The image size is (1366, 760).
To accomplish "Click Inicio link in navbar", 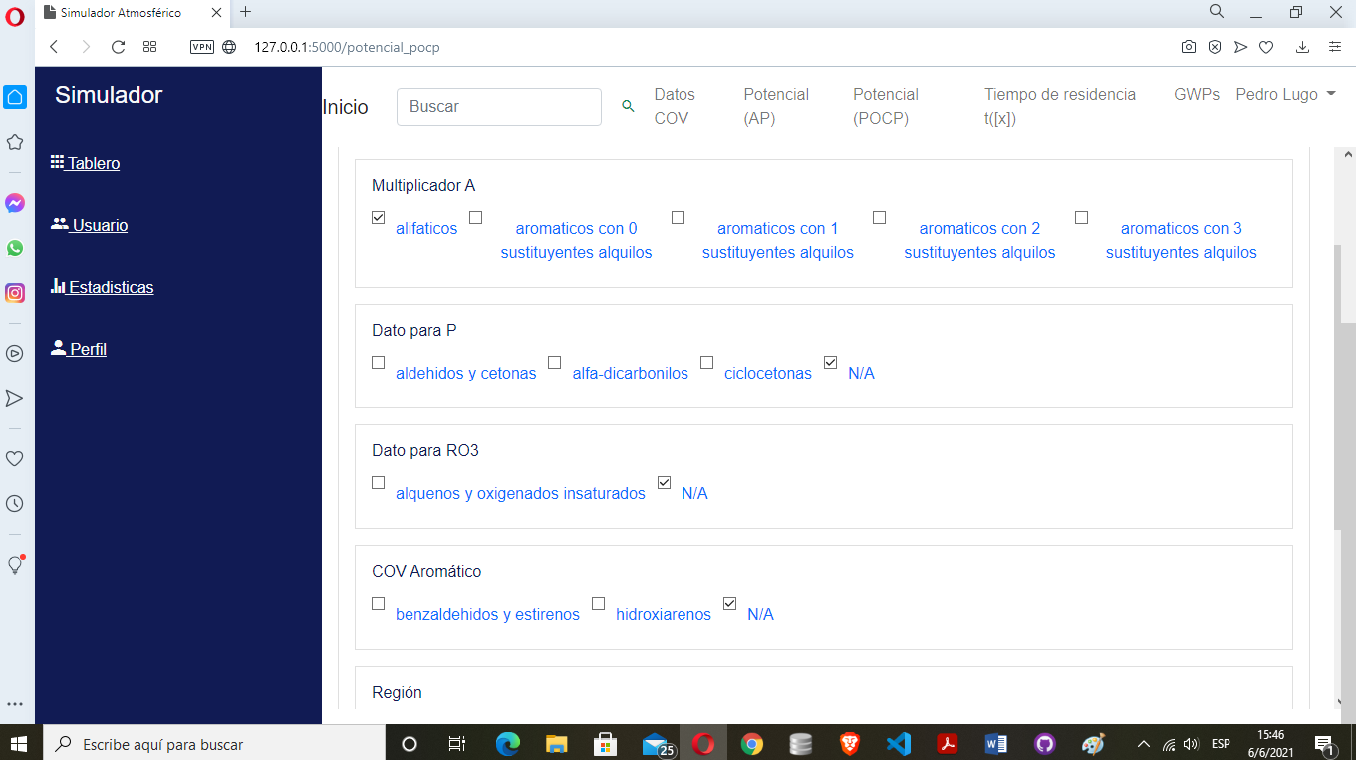I will pyautogui.click(x=346, y=107).
